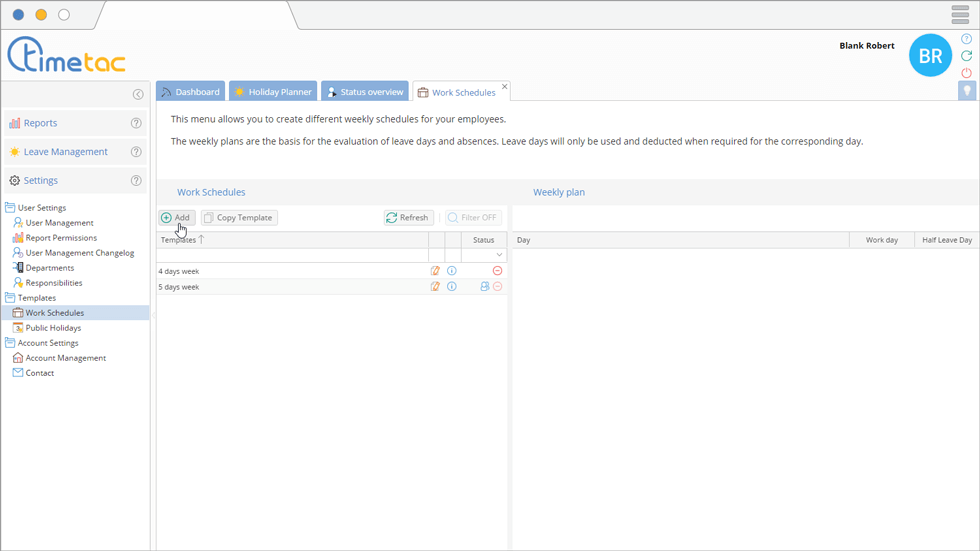The height and width of the screenshot is (551, 980).
Task: Open Public Holidays in the sidebar
Action: click(x=53, y=328)
